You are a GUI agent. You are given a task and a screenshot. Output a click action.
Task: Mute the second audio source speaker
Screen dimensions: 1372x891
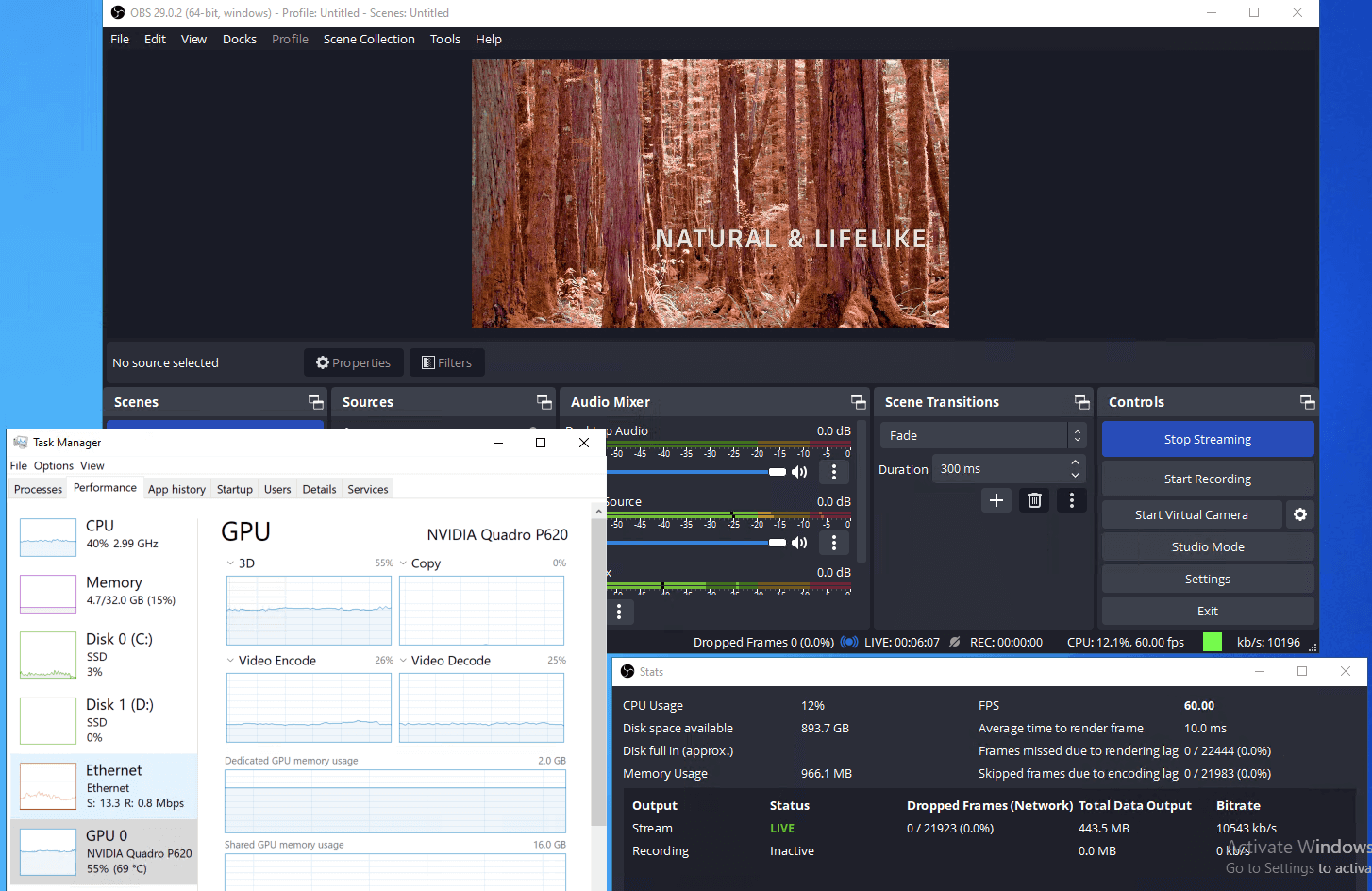pyautogui.click(x=799, y=543)
